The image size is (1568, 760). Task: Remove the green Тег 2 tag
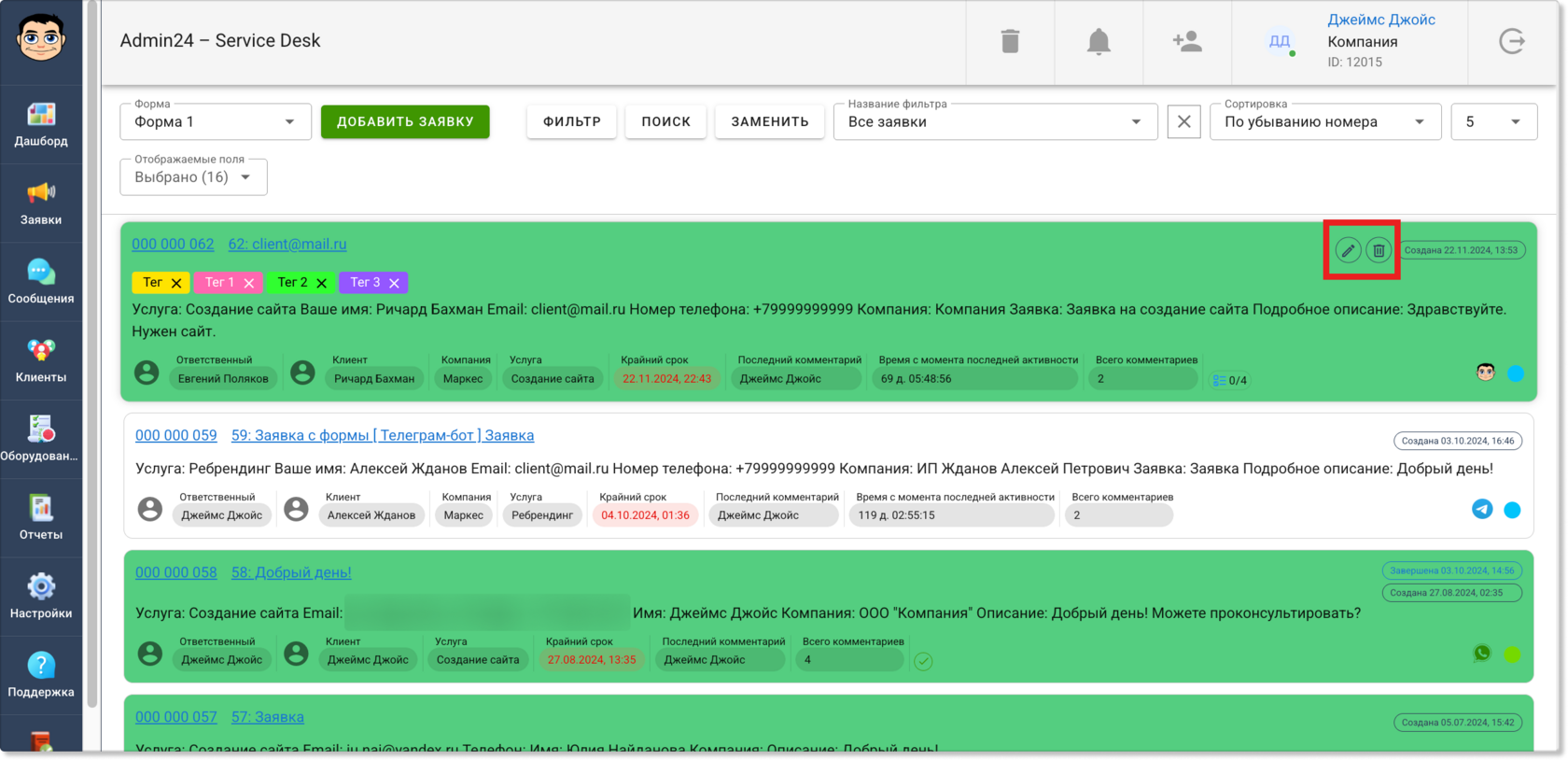click(x=322, y=283)
